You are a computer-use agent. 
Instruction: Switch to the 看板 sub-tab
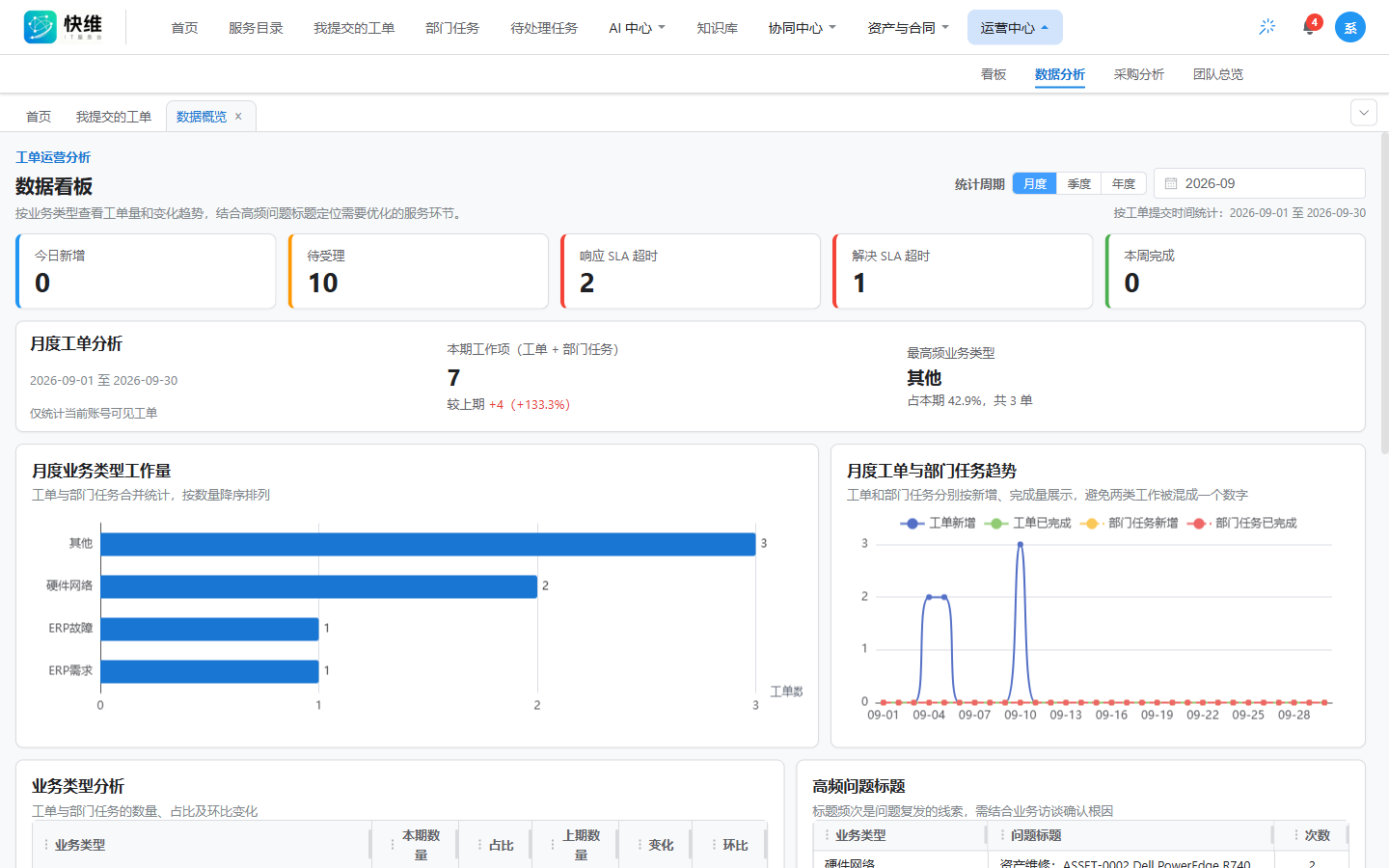pos(994,74)
